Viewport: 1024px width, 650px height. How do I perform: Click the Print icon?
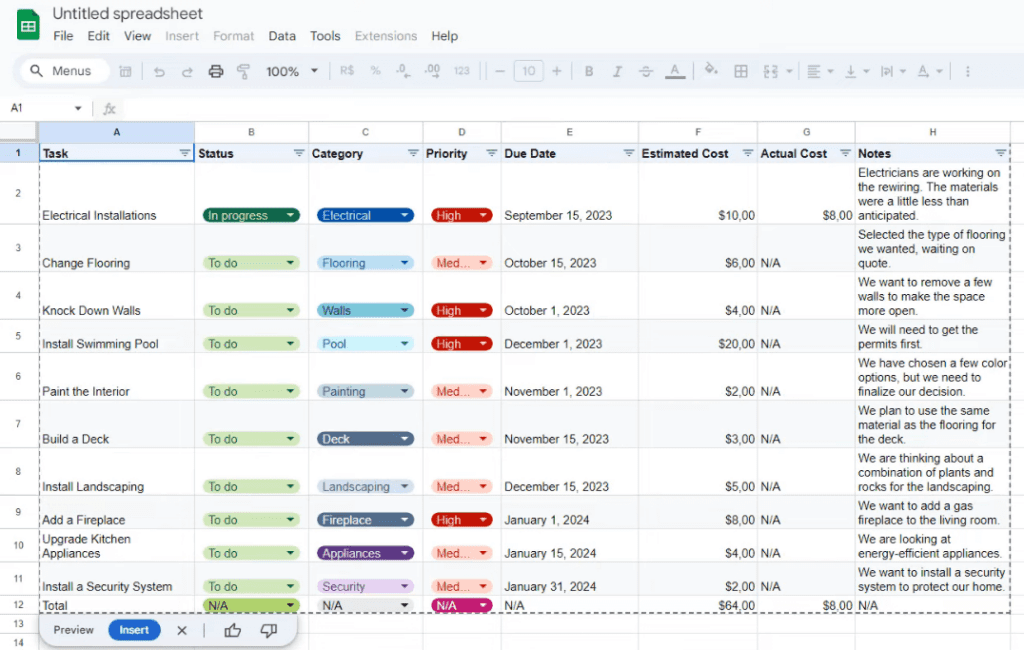(216, 71)
